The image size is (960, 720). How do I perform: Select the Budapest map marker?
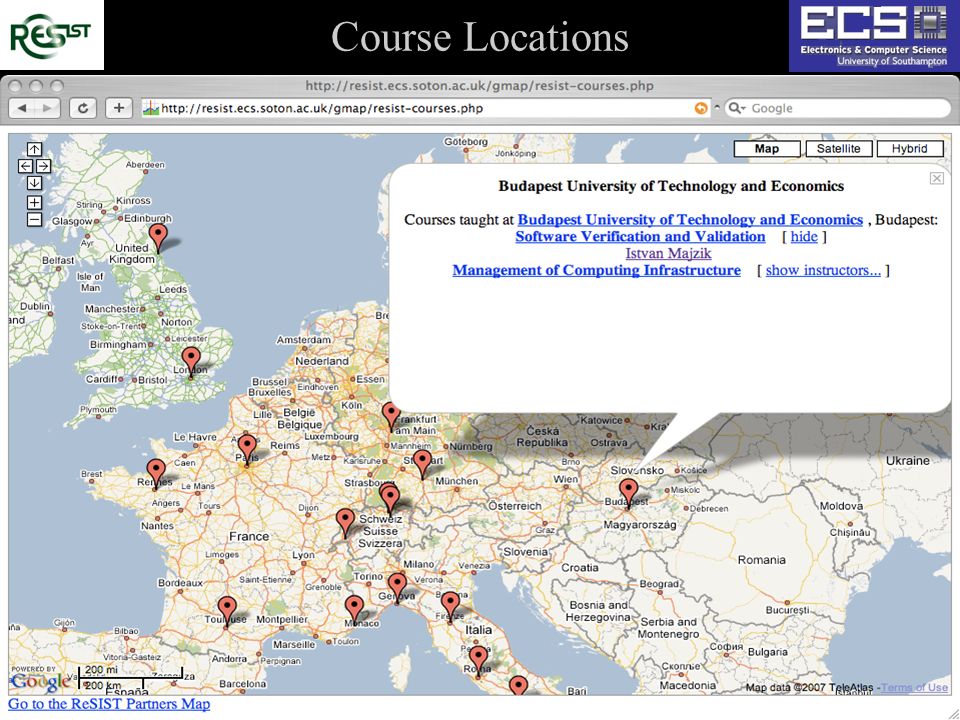pos(628,493)
